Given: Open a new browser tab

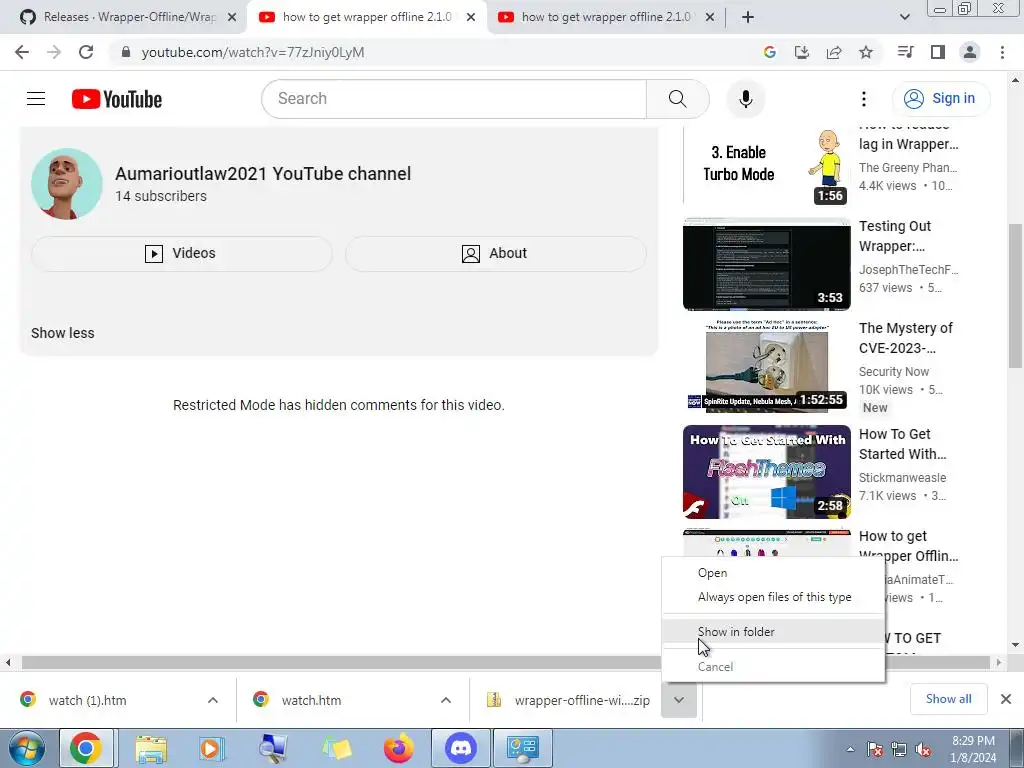Looking at the screenshot, I should [748, 18].
